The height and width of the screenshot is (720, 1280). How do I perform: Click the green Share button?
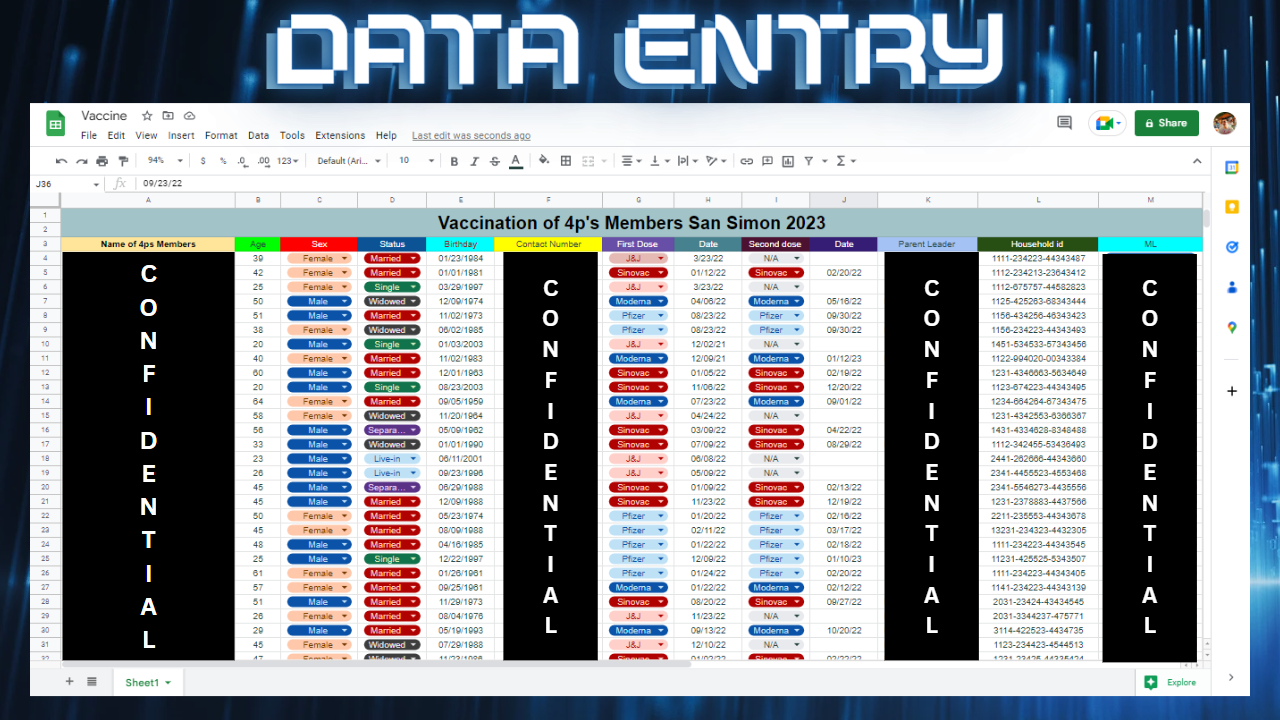tap(1167, 123)
